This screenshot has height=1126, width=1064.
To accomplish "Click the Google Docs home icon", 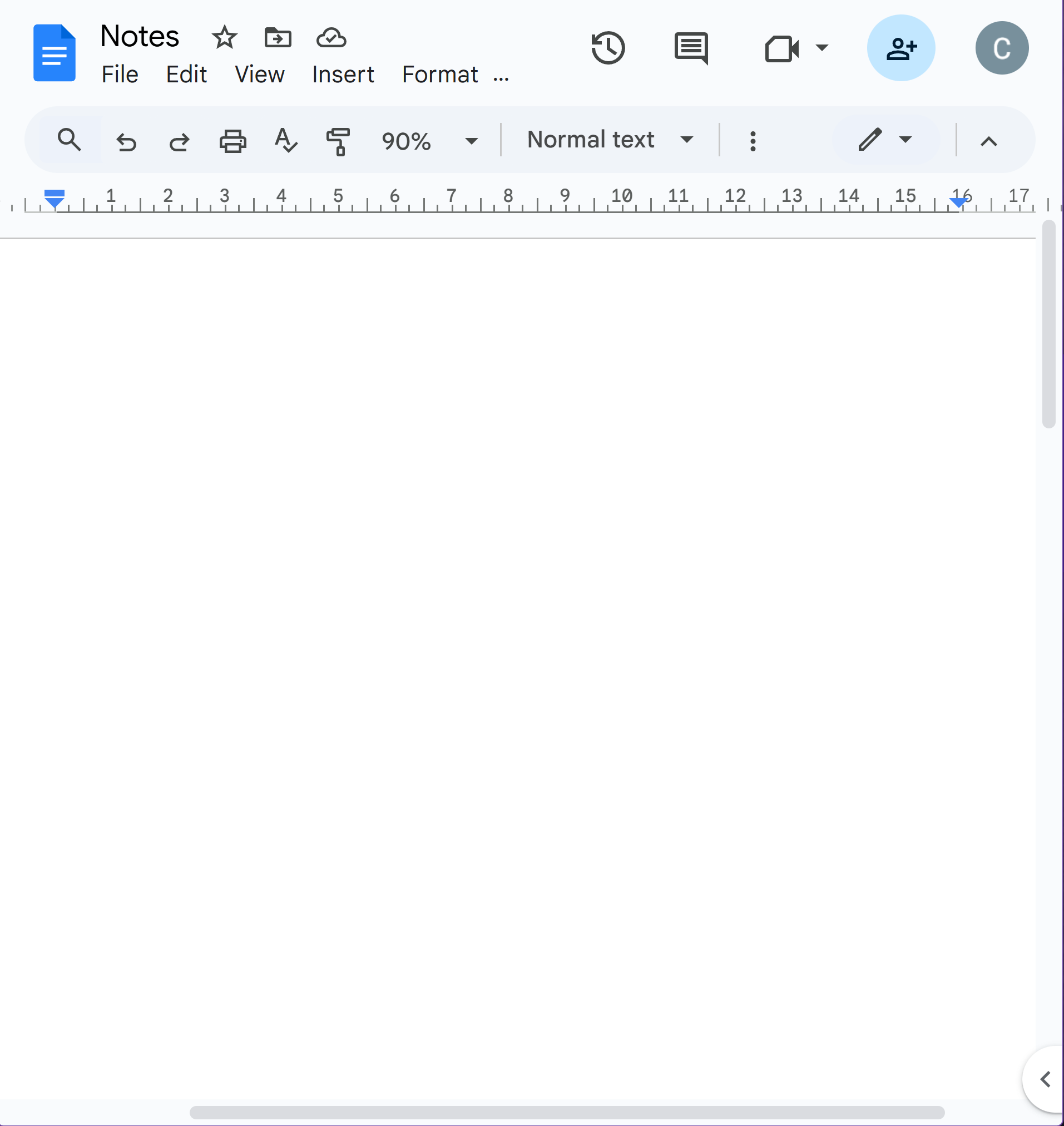I will (x=54, y=53).
